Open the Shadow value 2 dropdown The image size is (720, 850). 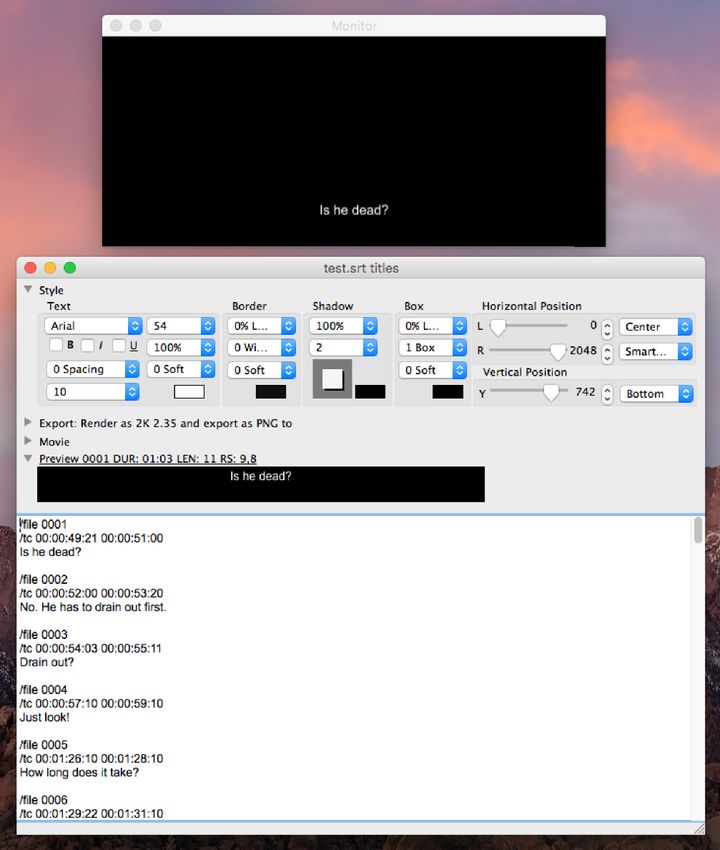343,347
